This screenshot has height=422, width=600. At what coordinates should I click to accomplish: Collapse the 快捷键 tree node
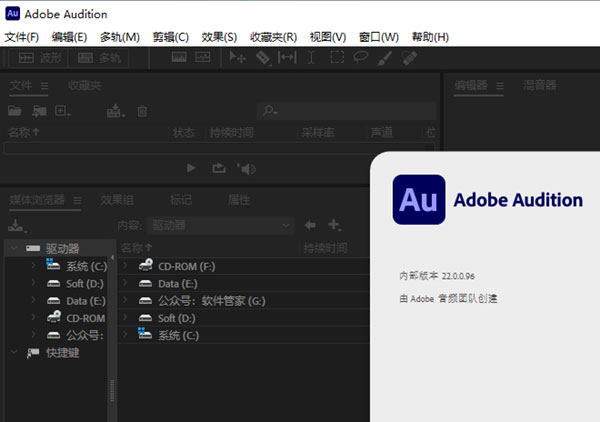coord(14,352)
